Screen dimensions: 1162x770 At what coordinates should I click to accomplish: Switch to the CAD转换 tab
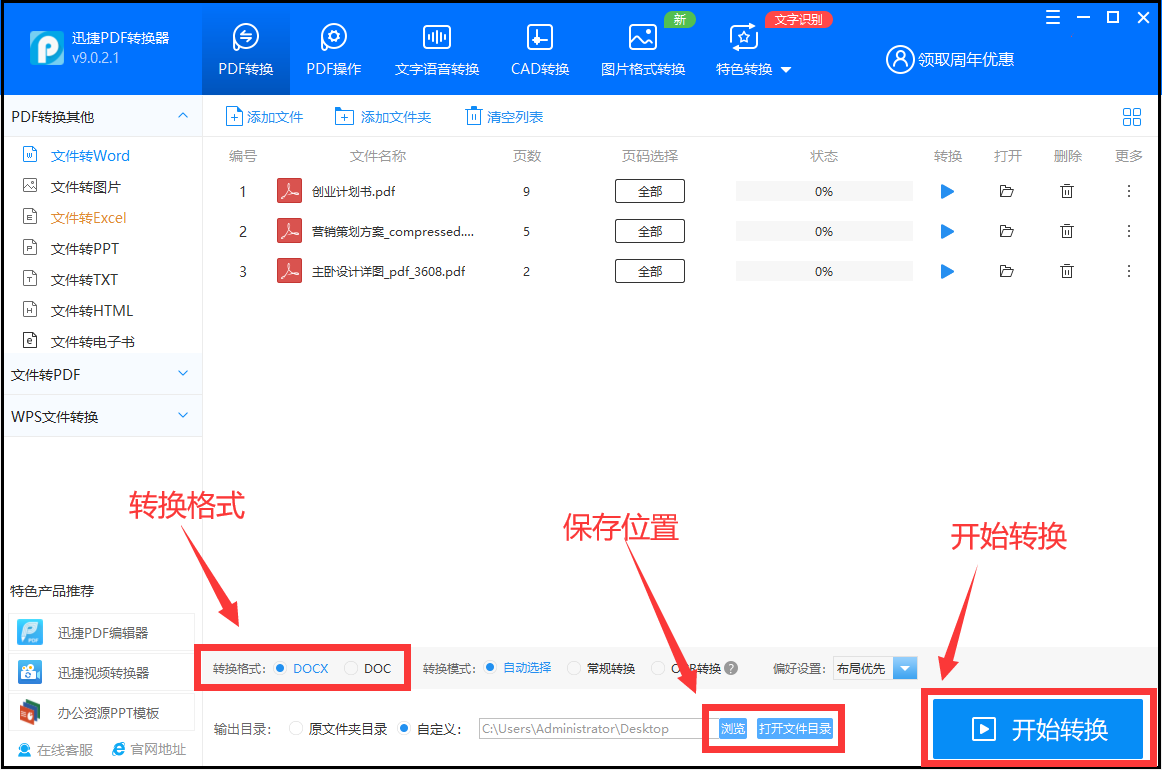click(x=540, y=50)
